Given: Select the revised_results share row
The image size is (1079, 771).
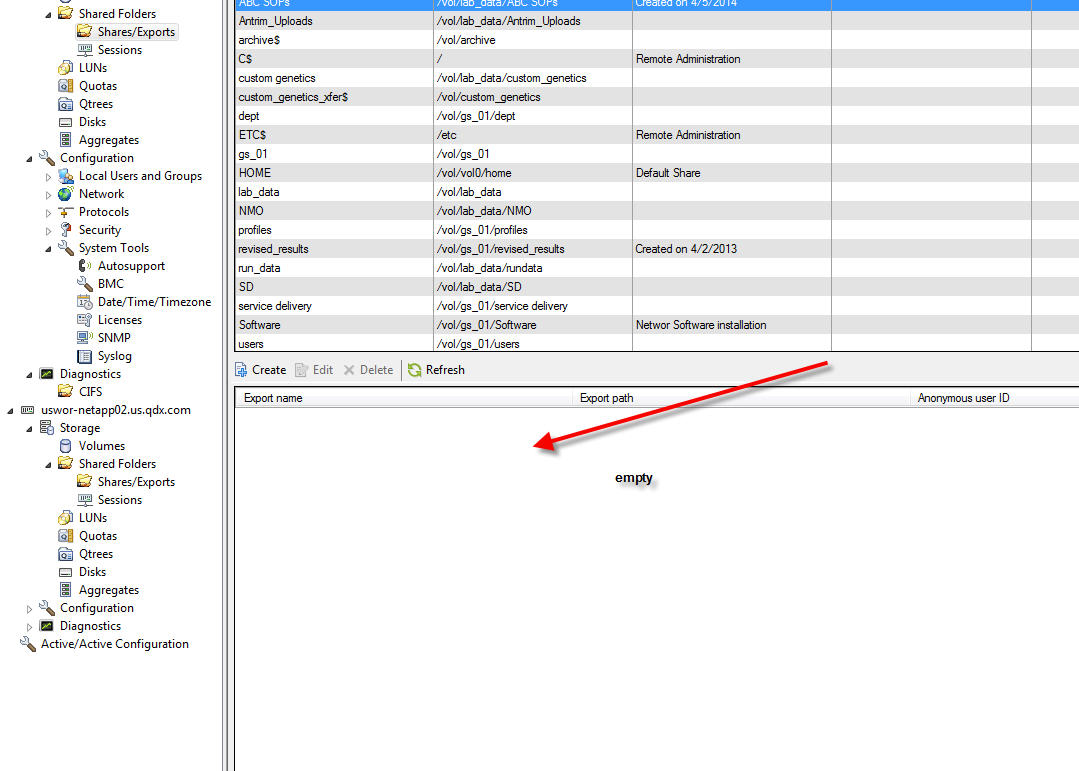Looking at the screenshot, I should click(273, 249).
